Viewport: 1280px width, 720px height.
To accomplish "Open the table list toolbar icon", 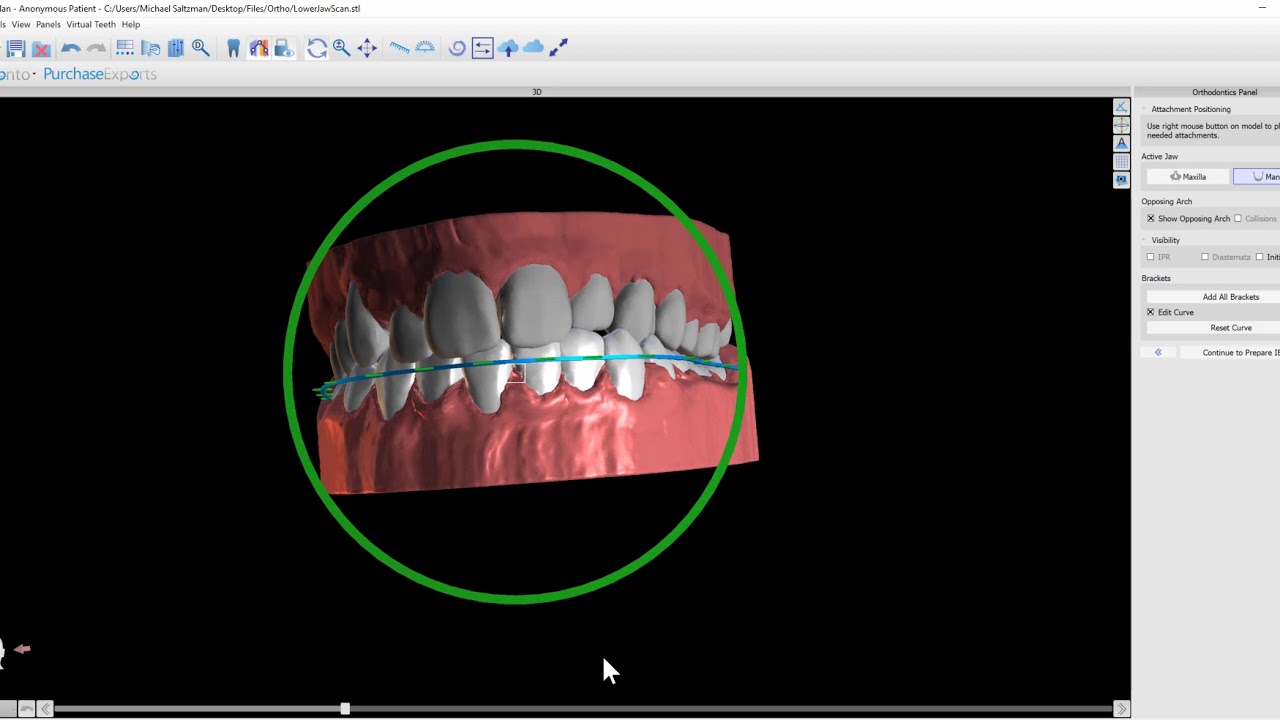I will click(125, 48).
